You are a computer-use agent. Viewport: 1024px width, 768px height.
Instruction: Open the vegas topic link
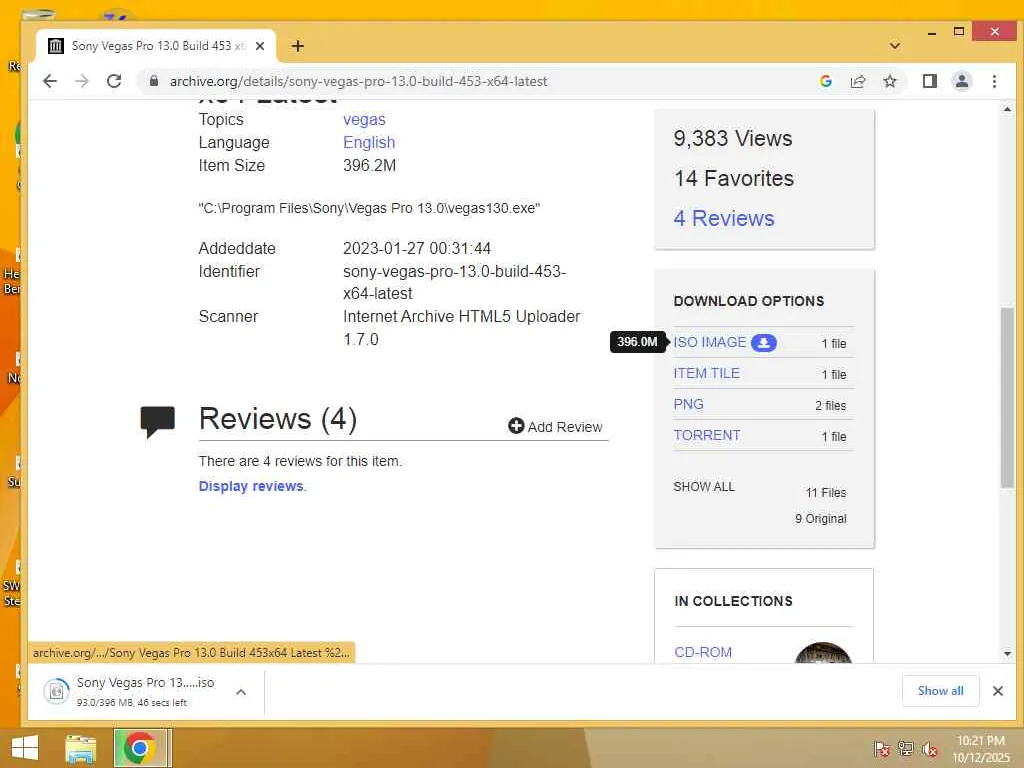(364, 120)
